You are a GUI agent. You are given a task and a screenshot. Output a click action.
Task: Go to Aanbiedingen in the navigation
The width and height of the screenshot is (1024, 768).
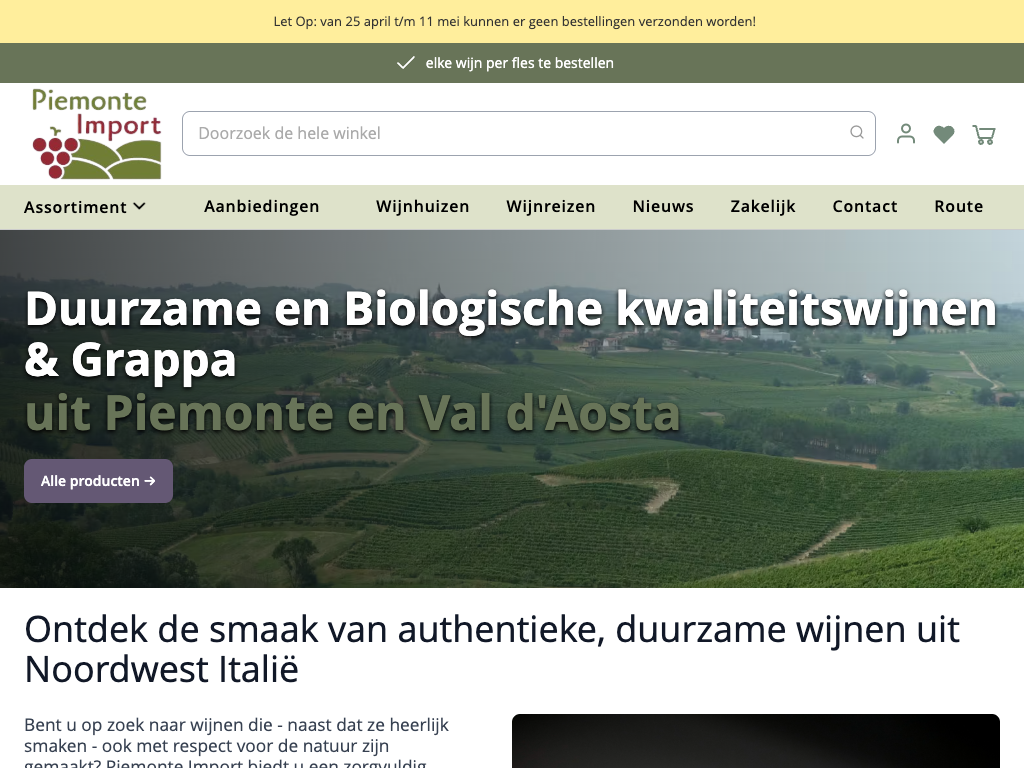[262, 207]
